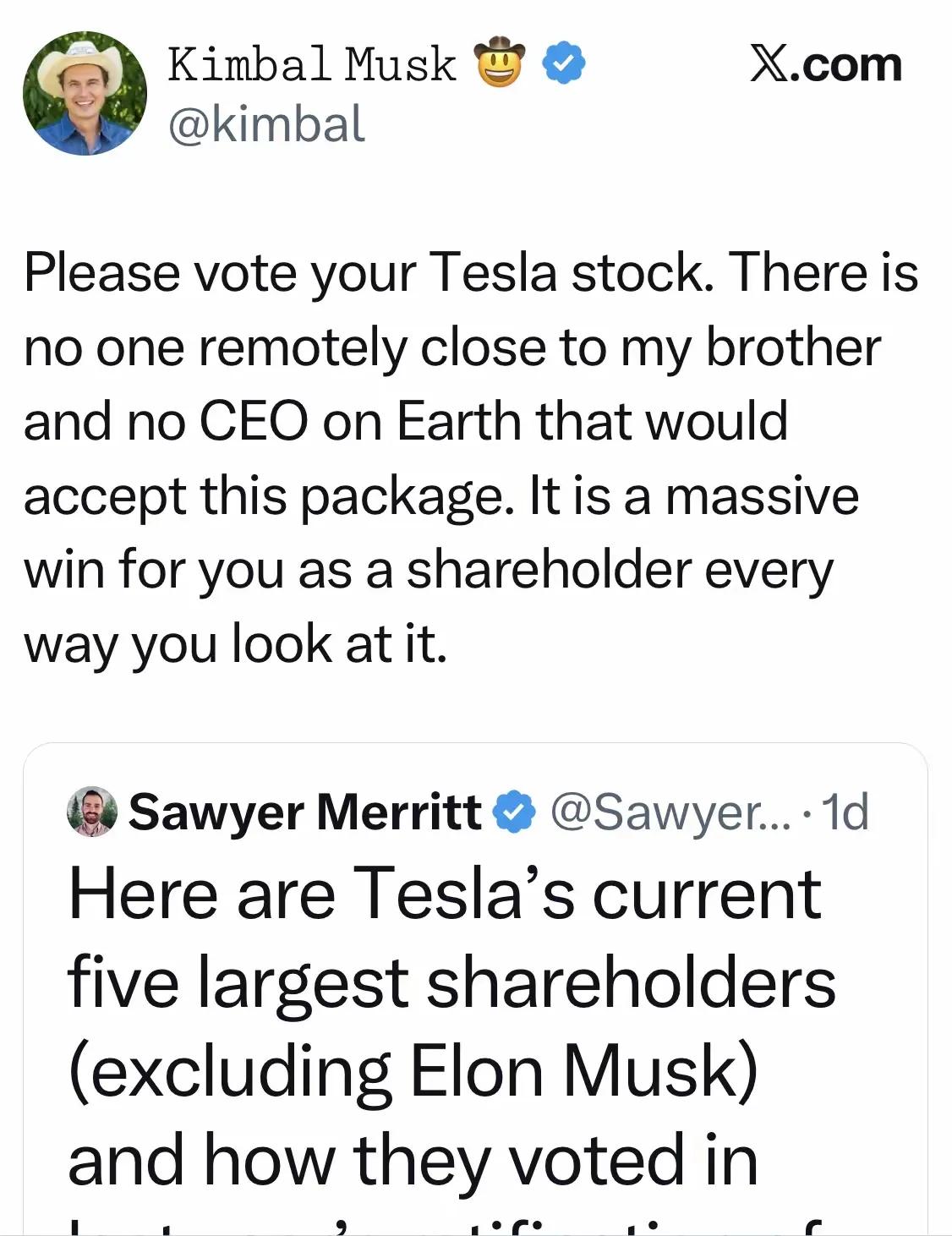Open the Sawyer Merritt author name
The image size is (952, 1236).
304,812
